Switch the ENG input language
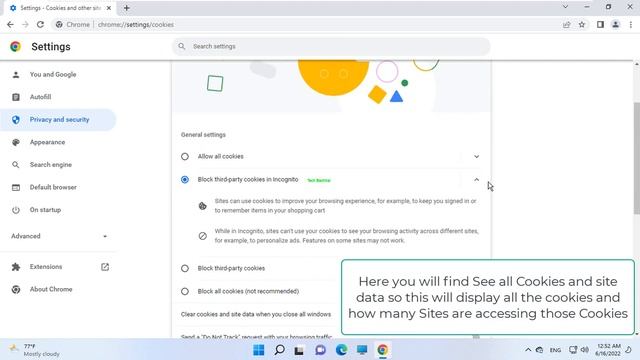The image size is (640, 360). [555, 350]
